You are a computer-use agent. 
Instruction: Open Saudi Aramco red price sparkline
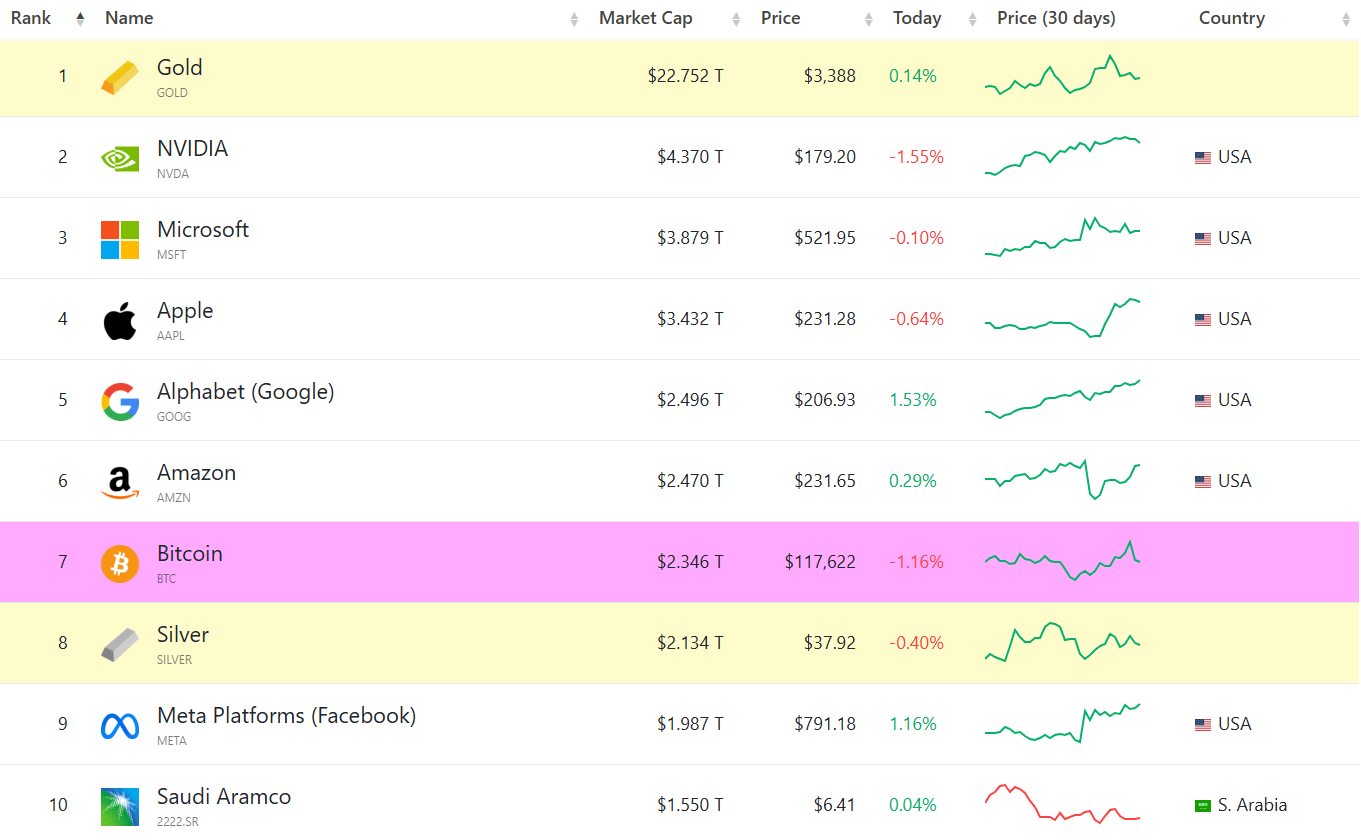[x=1062, y=804]
